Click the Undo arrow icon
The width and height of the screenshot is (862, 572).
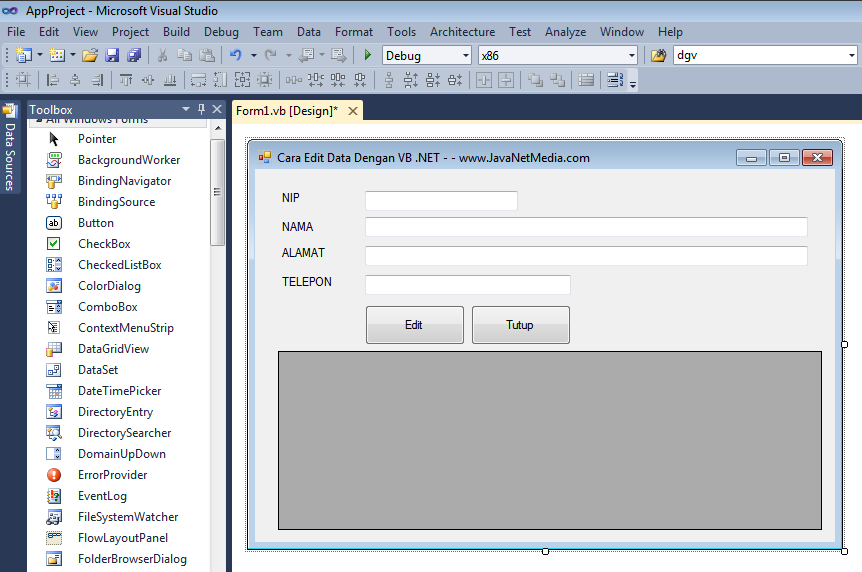(x=236, y=55)
